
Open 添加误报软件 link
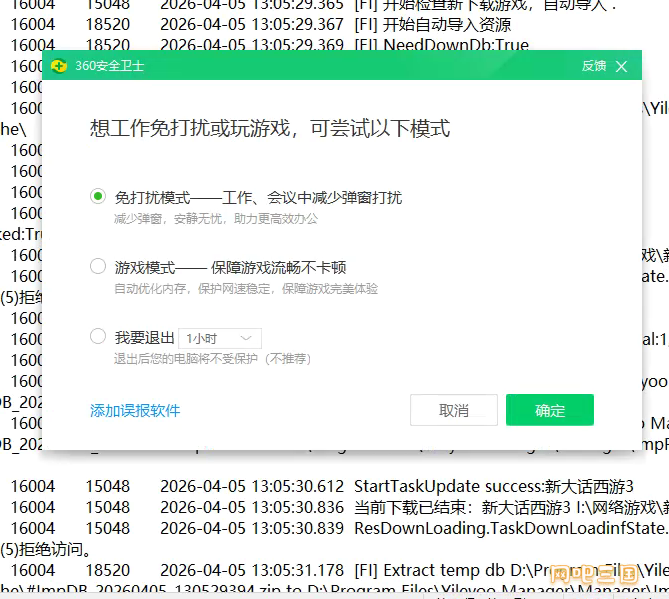coord(135,410)
